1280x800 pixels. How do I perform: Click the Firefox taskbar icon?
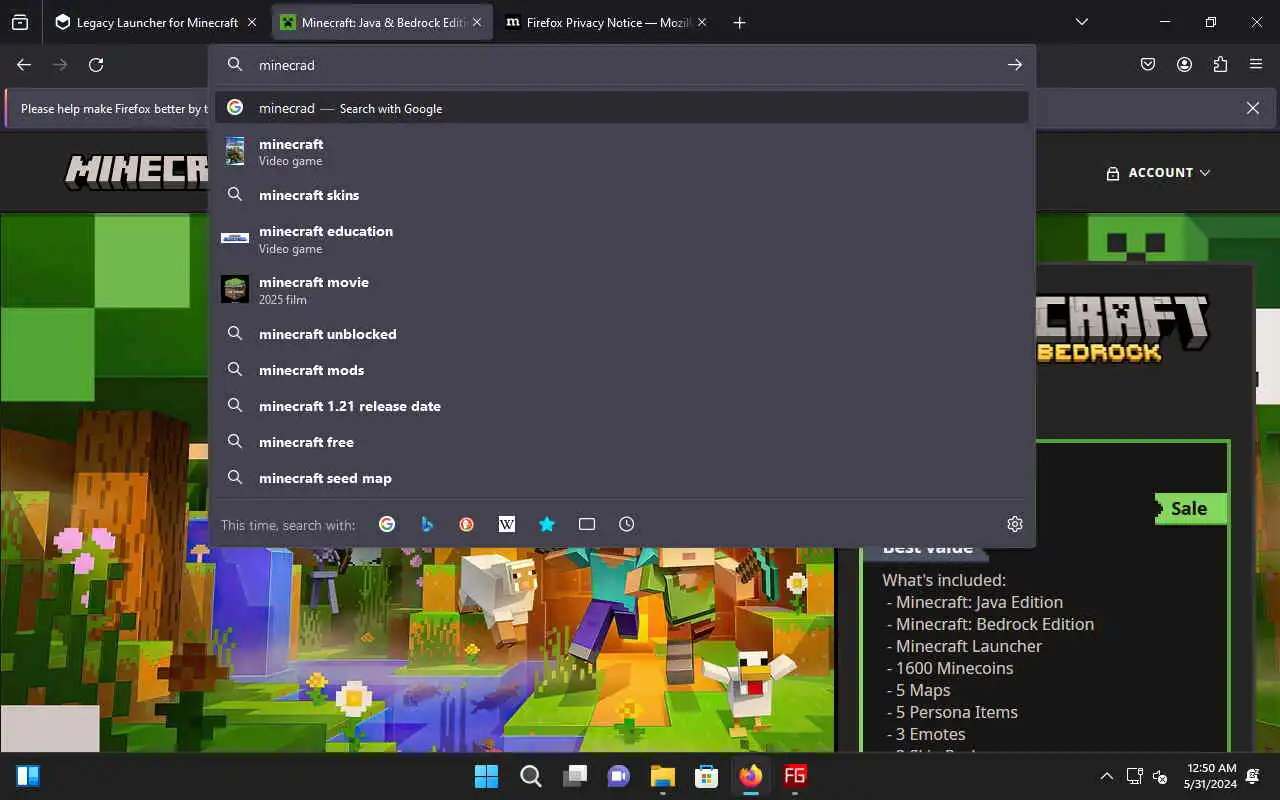[750, 776]
